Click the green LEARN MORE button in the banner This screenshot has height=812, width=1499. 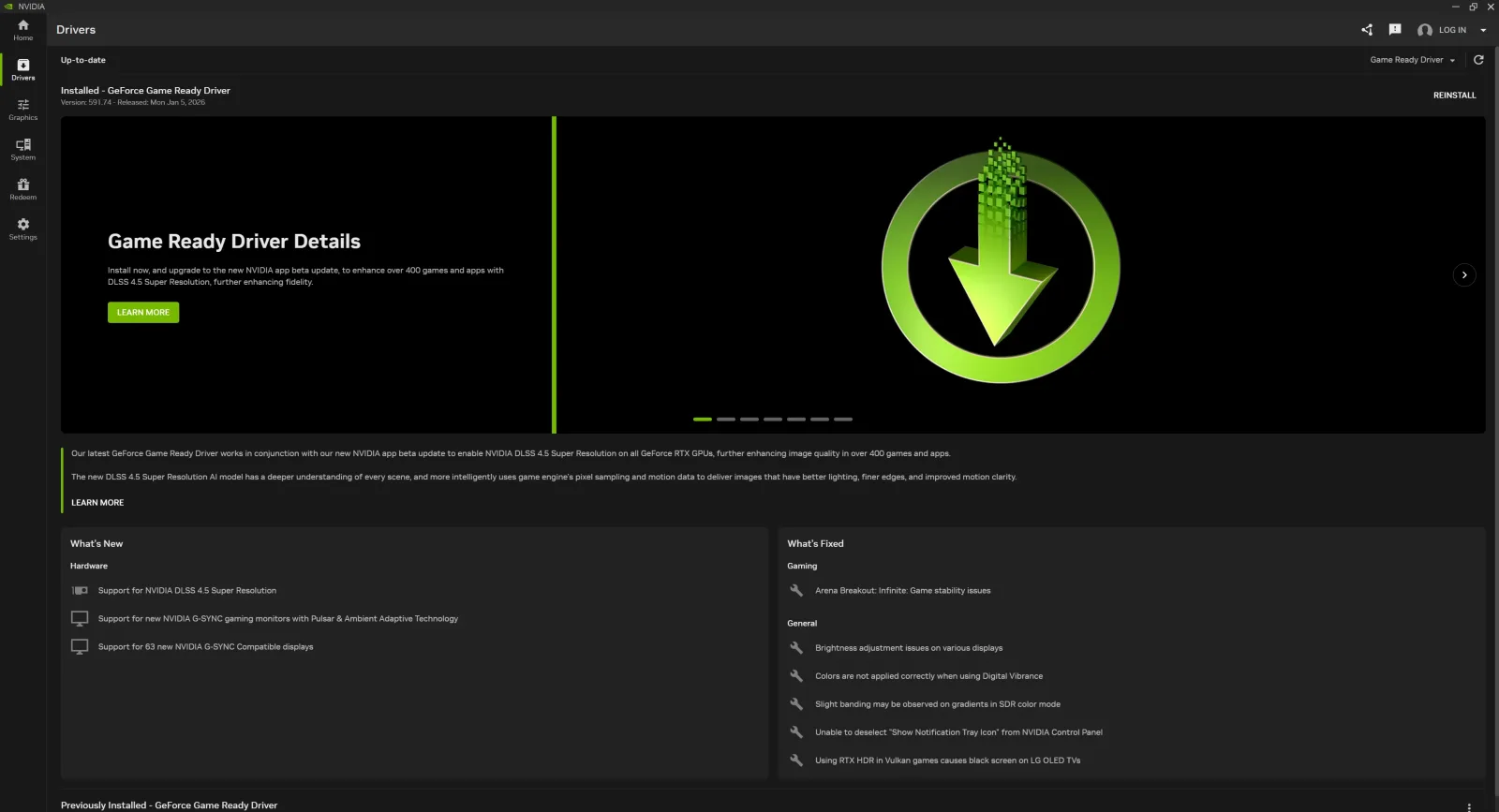[143, 313]
